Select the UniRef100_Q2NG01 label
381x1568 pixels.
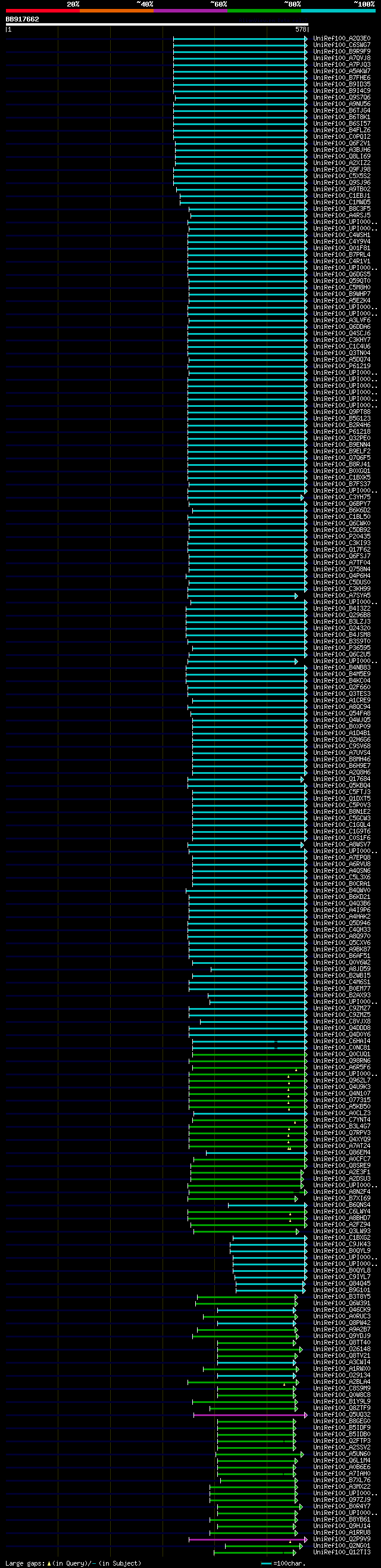click(x=342, y=1546)
